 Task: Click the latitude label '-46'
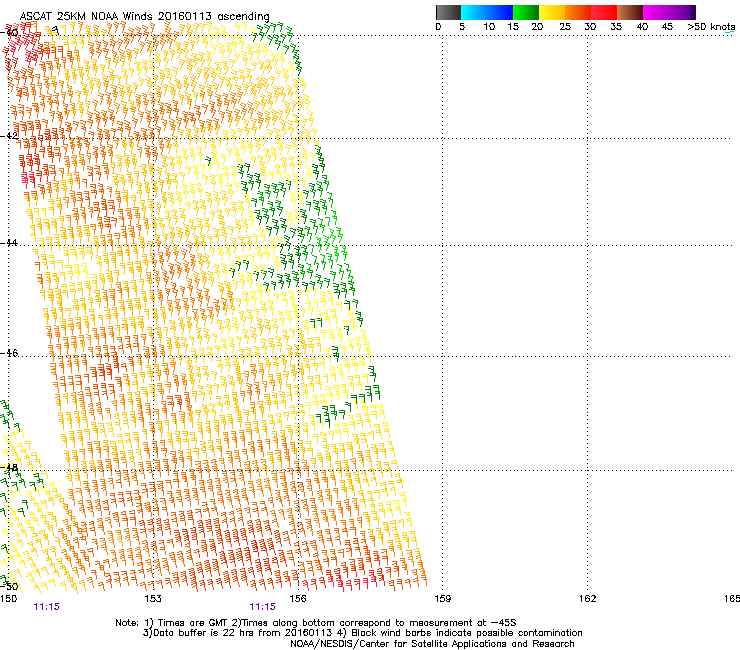pyautogui.click(x=9, y=353)
